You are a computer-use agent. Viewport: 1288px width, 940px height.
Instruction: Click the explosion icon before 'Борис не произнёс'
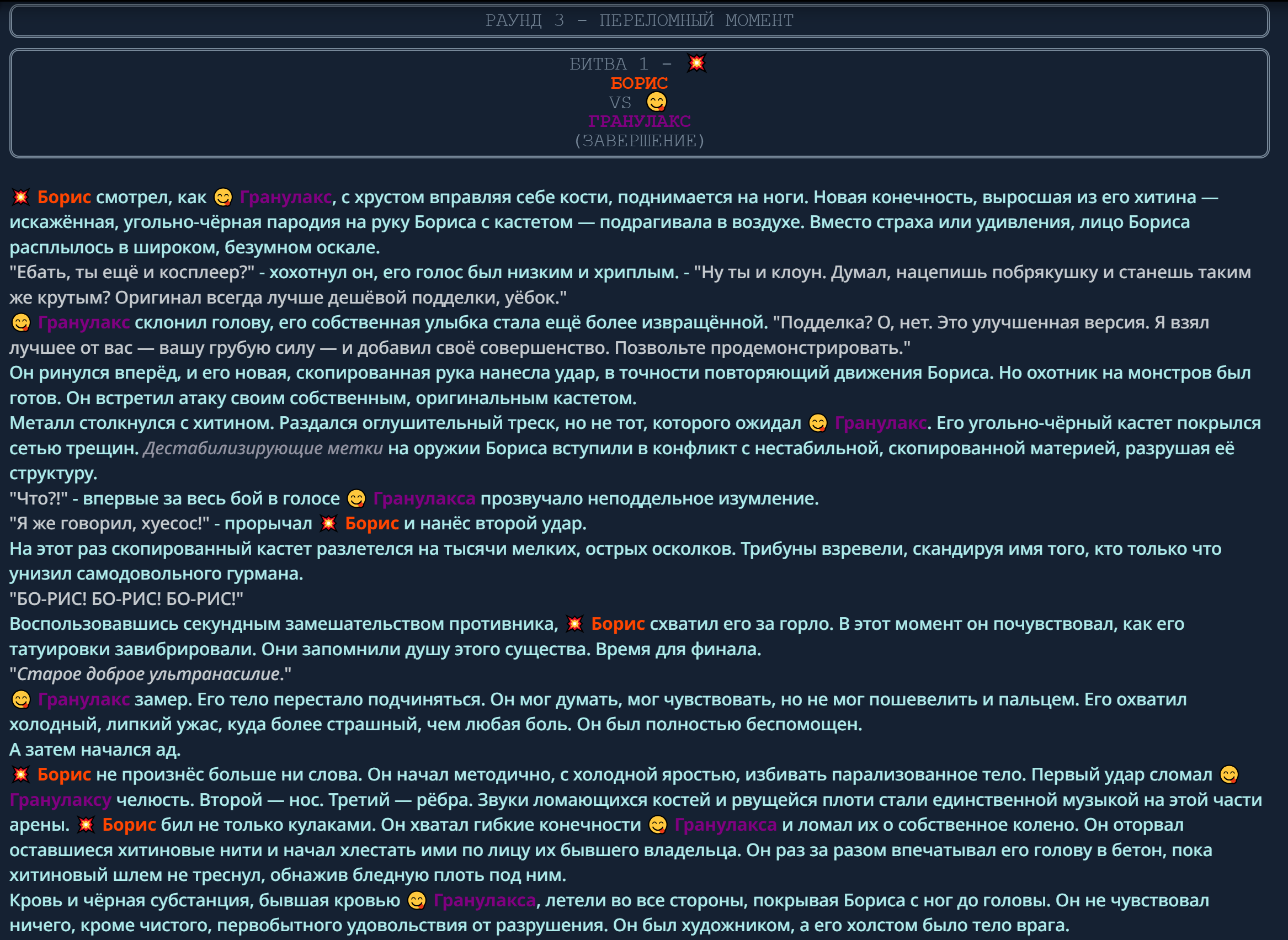(21, 775)
